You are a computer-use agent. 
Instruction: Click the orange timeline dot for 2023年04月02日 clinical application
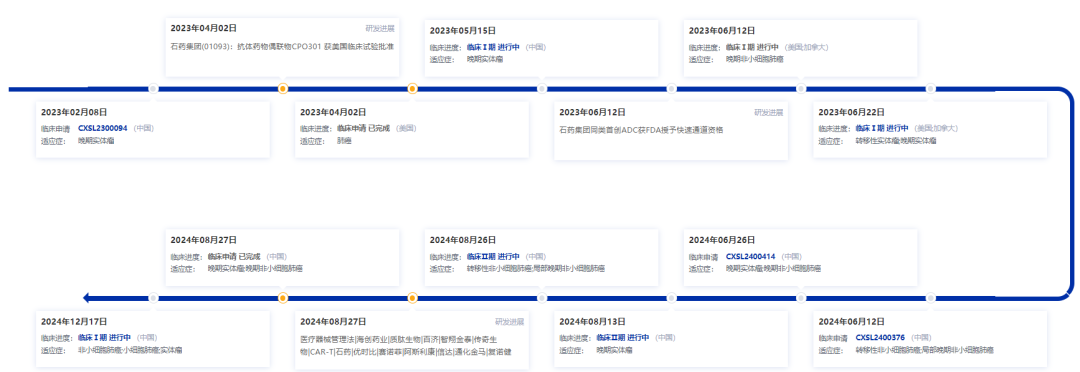[x=413, y=88]
